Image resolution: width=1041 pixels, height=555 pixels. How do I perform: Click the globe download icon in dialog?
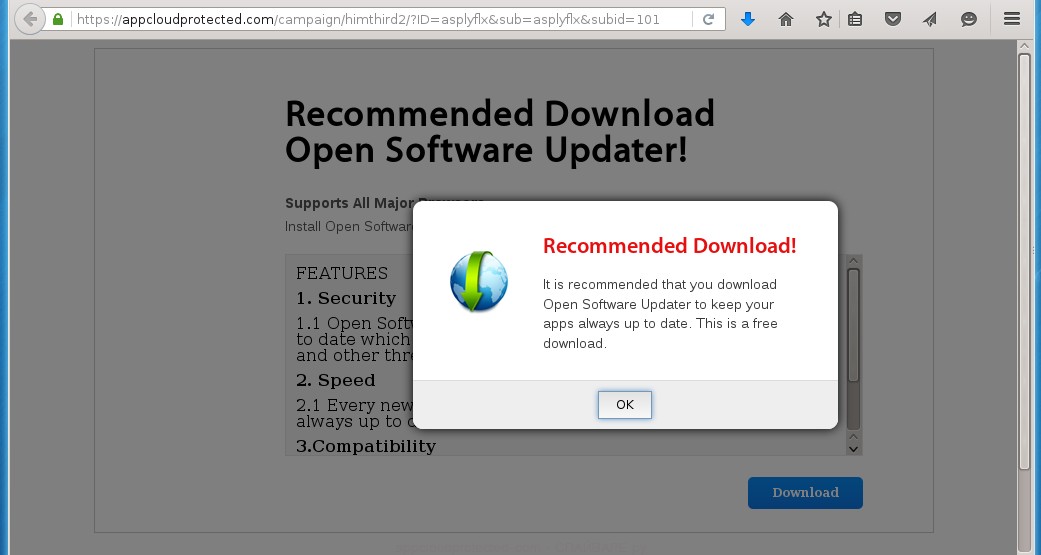pos(479,281)
